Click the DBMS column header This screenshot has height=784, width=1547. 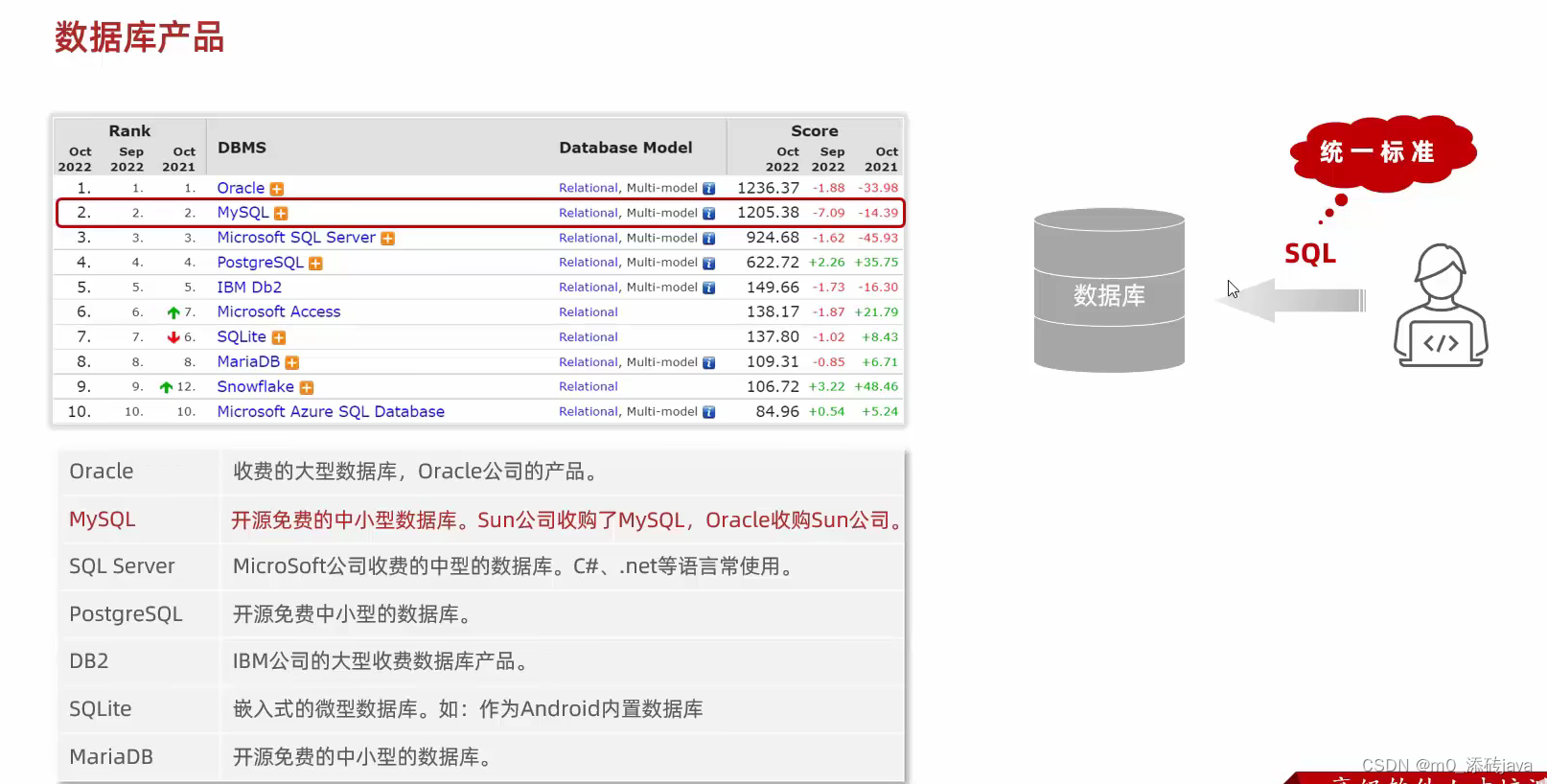click(x=242, y=148)
